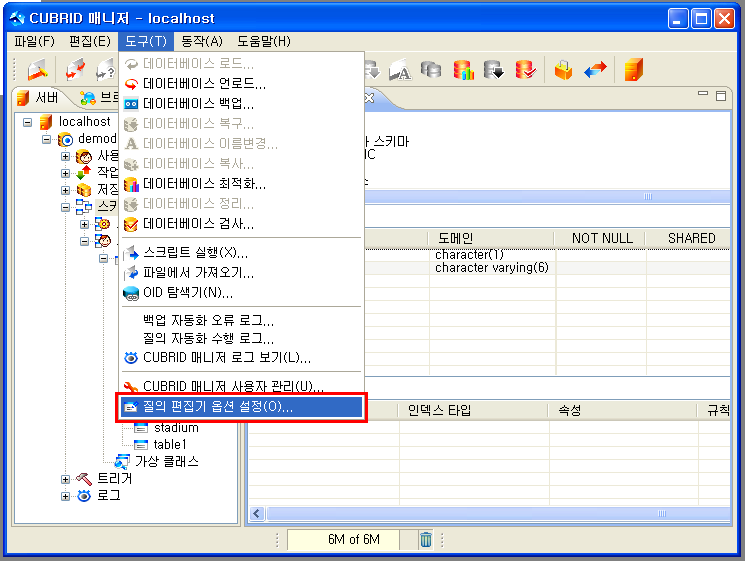This screenshot has height=561, width=745.
Task: Click the trash can garbage collector icon
Action: (426, 540)
